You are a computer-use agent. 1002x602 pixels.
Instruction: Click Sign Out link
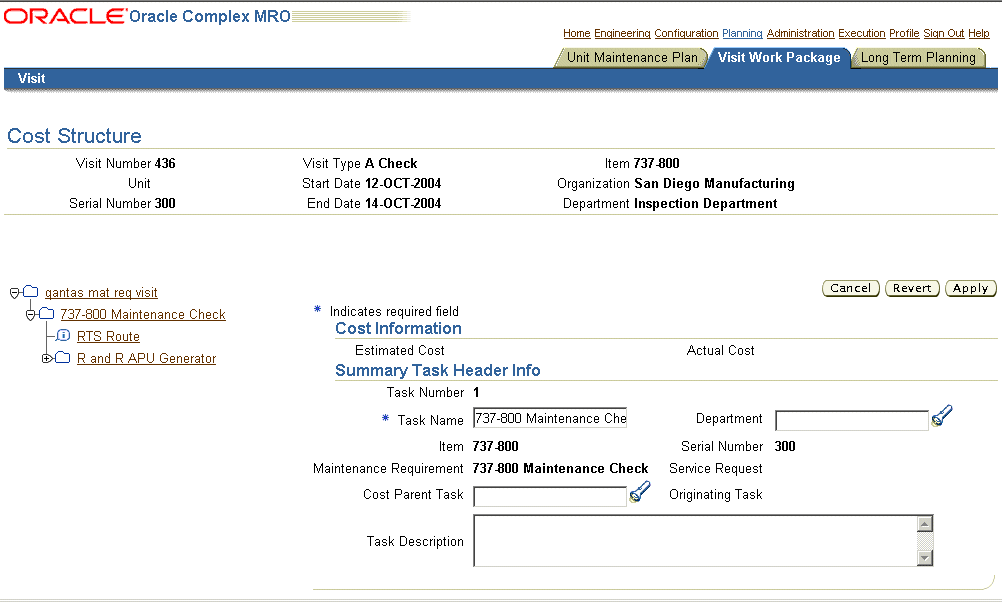pos(943,33)
